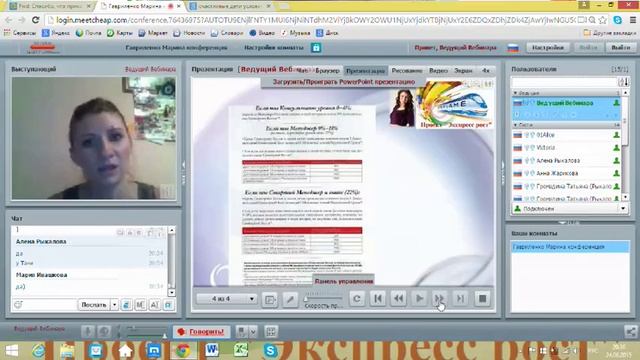Switch to the Чат tab in presentation panel
640x360 pixels.
tap(303, 71)
